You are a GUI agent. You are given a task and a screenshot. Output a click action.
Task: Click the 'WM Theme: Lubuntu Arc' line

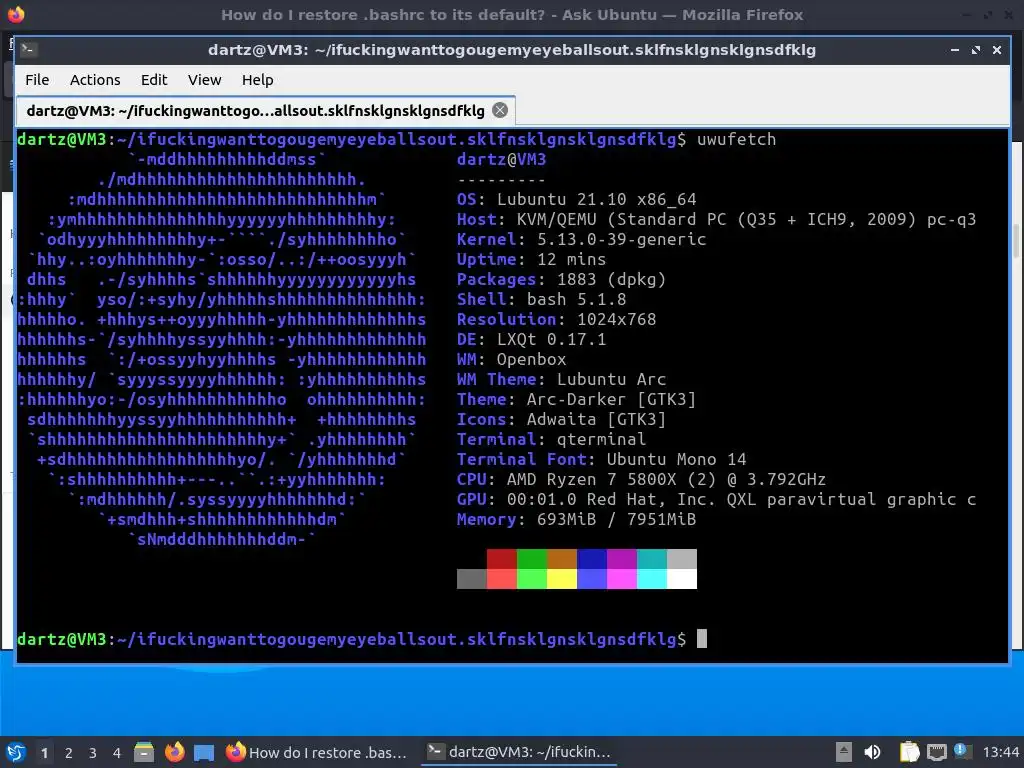tap(562, 379)
